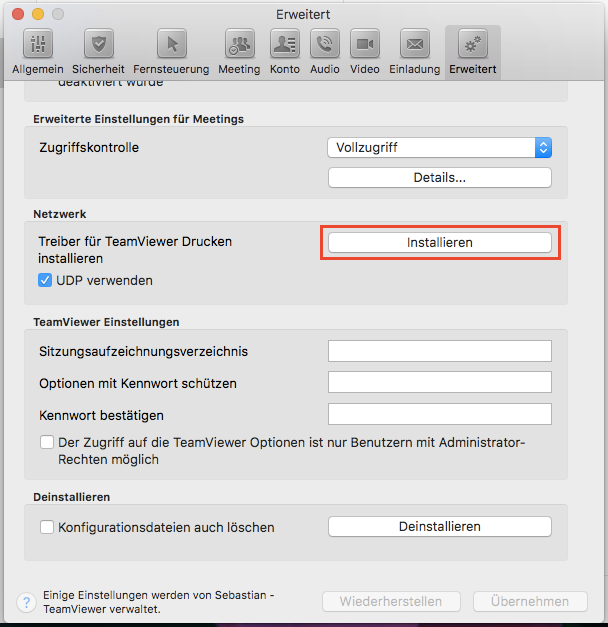Close the Erweitert window
Screen dimensions: 608x627
coord(18,14)
